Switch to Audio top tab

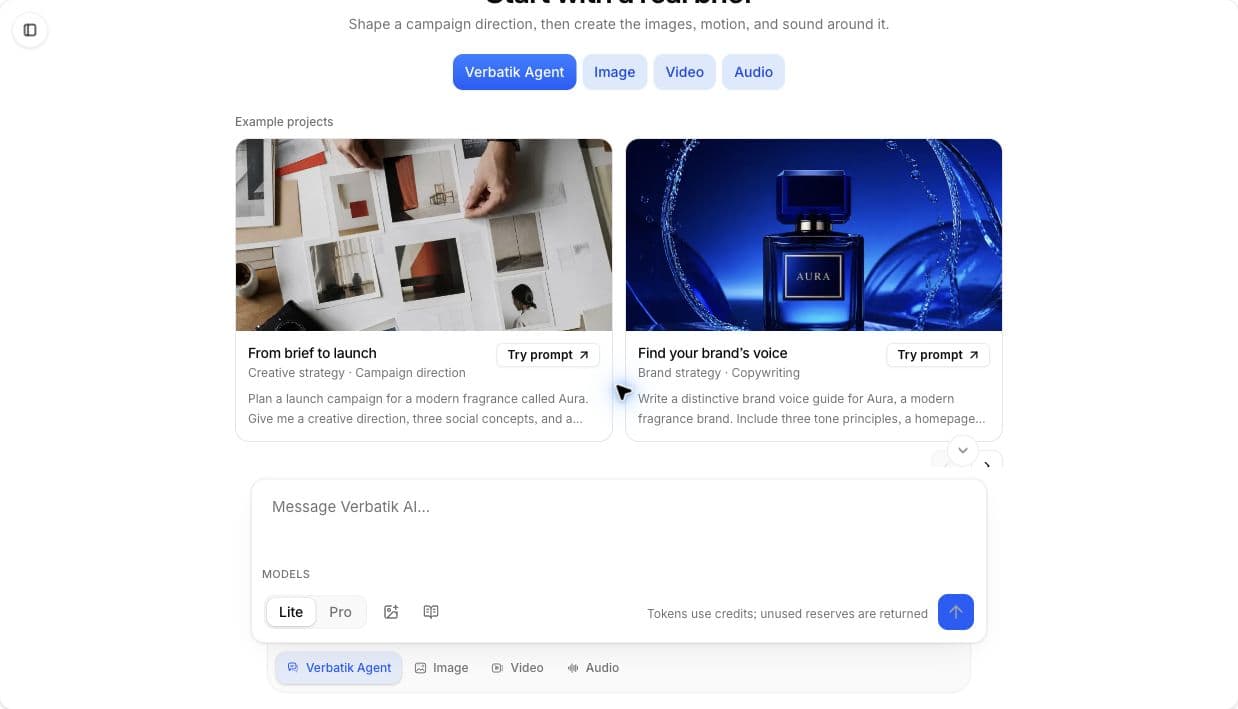[753, 72]
